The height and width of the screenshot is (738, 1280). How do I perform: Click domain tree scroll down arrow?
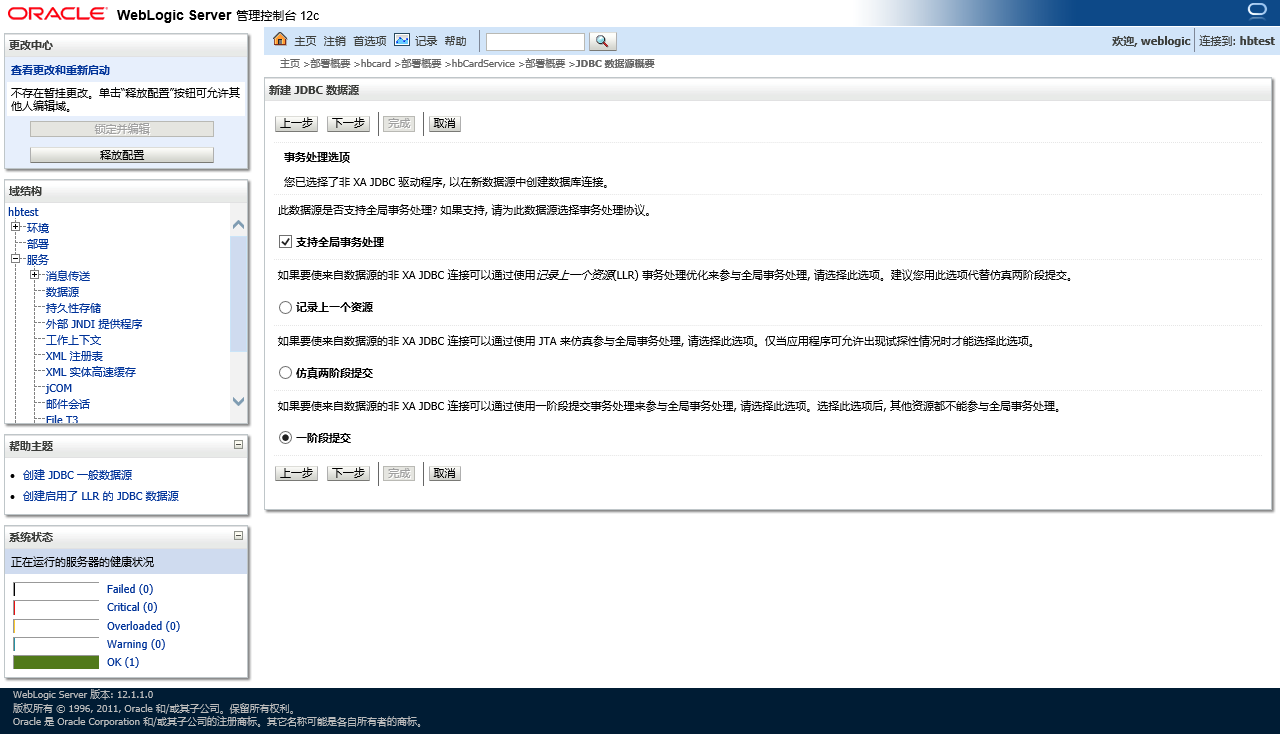coord(238,401)
